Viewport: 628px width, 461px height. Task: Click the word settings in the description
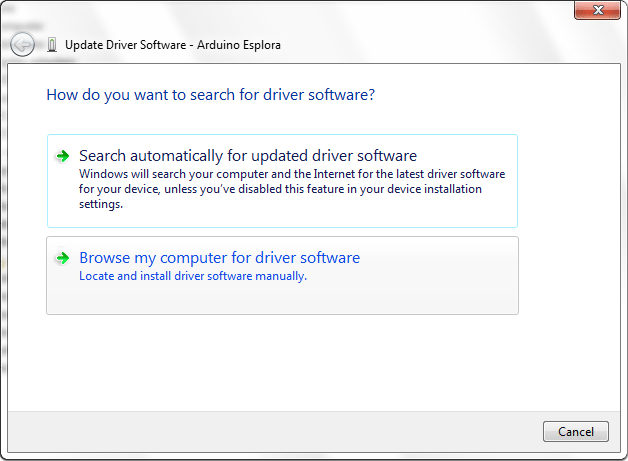point(101,204)
